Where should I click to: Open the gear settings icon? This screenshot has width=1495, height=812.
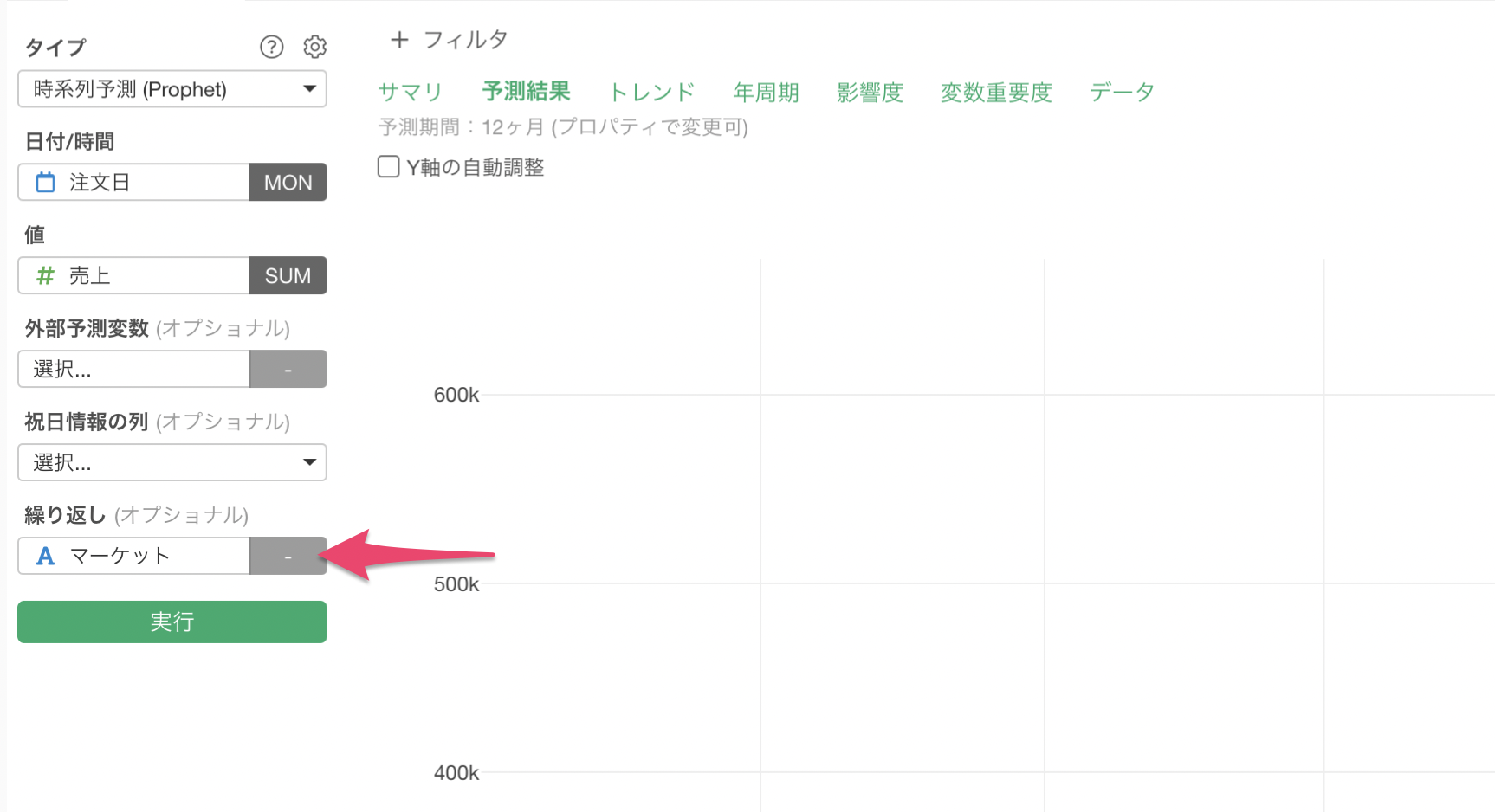tap(315, 47)
